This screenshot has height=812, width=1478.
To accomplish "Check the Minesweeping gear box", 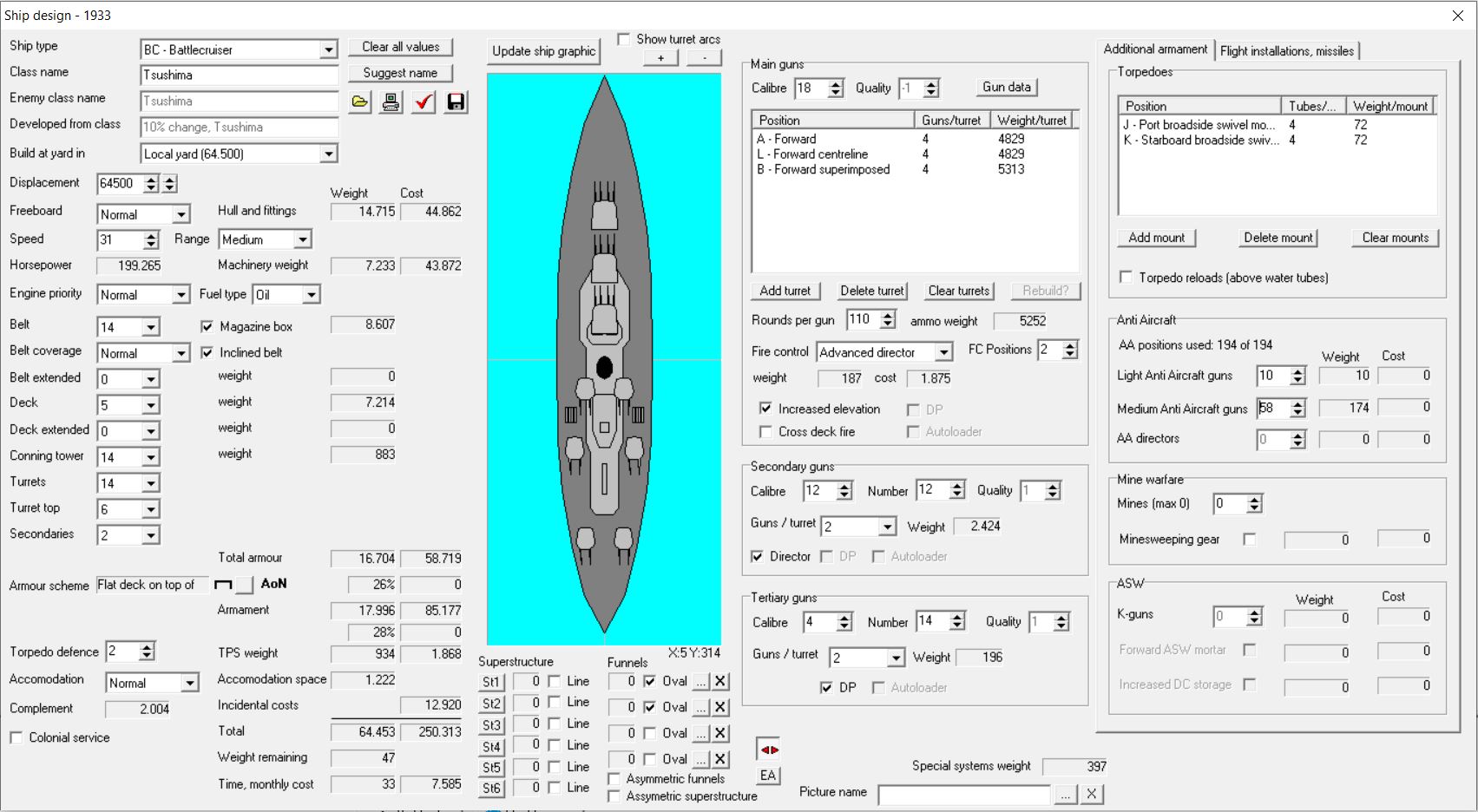I will click(1249, 540).
